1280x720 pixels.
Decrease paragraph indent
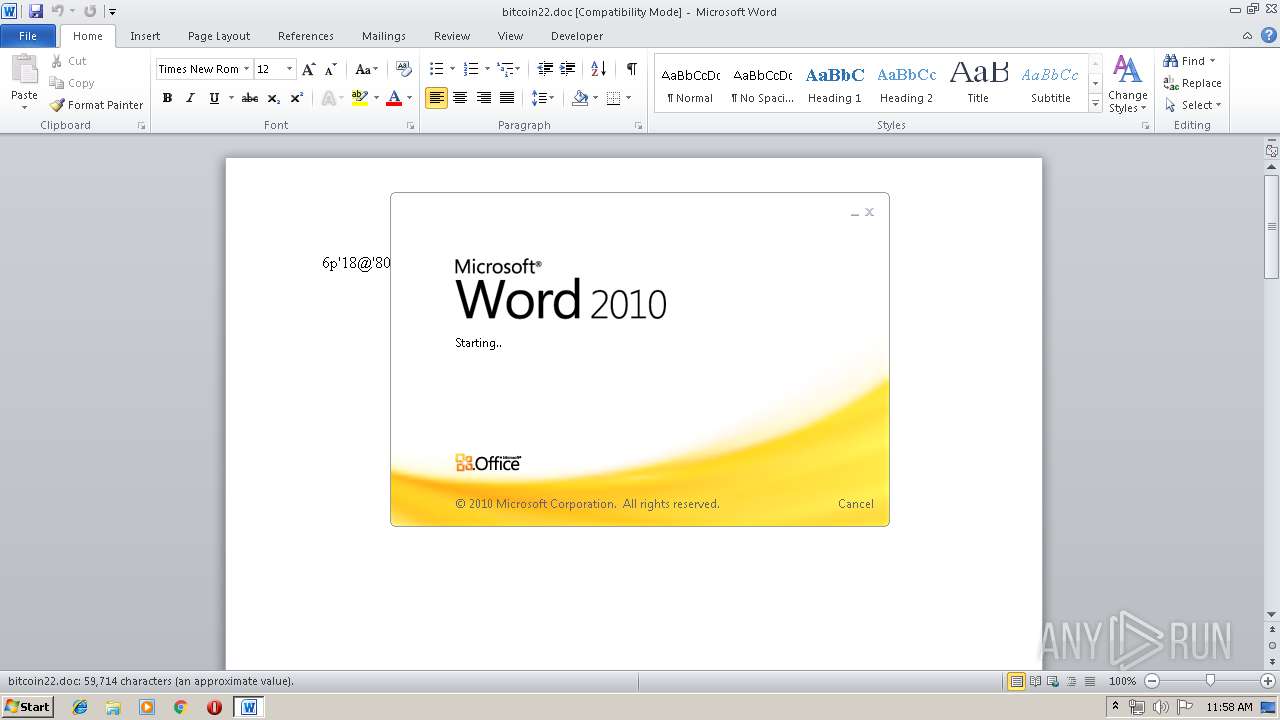click(545, 69)
